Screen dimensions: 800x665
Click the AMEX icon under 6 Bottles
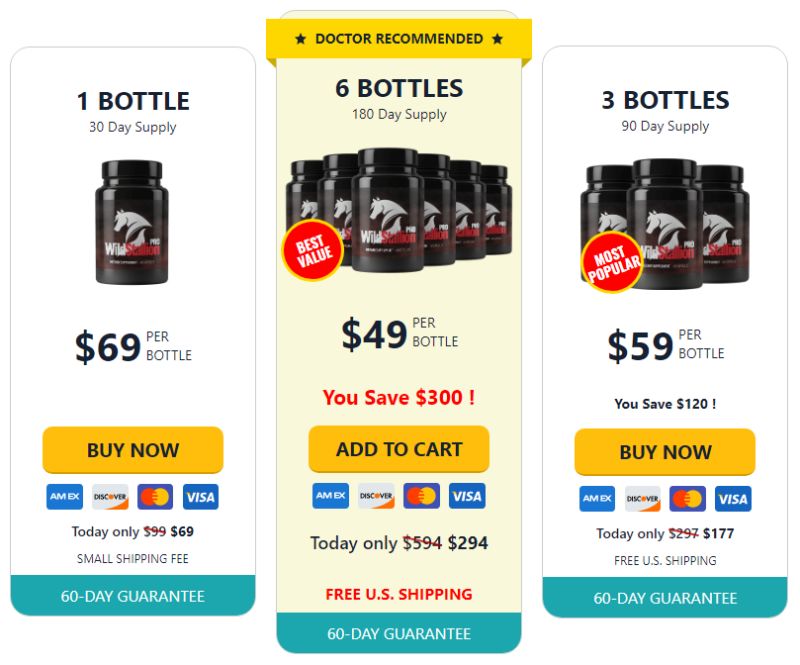(x=331, y=496)
